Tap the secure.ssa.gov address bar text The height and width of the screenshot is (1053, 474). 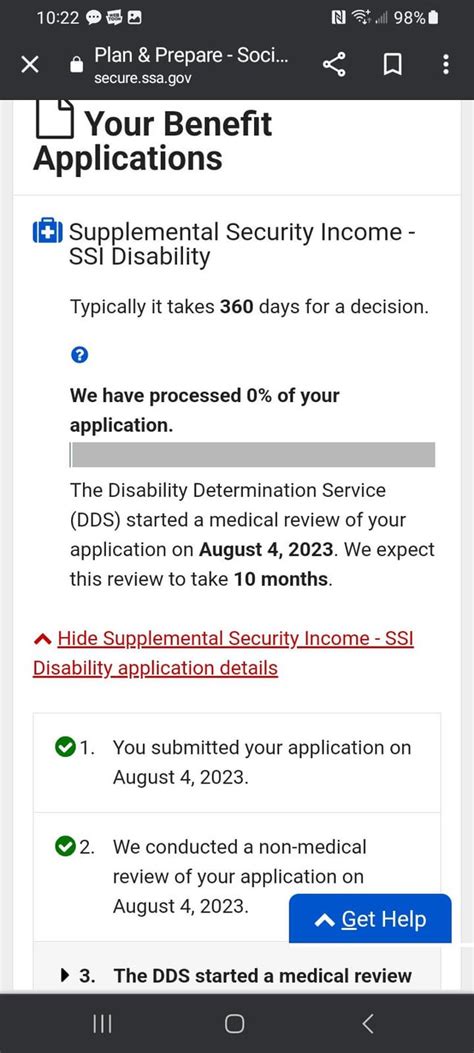coord(142,79)
